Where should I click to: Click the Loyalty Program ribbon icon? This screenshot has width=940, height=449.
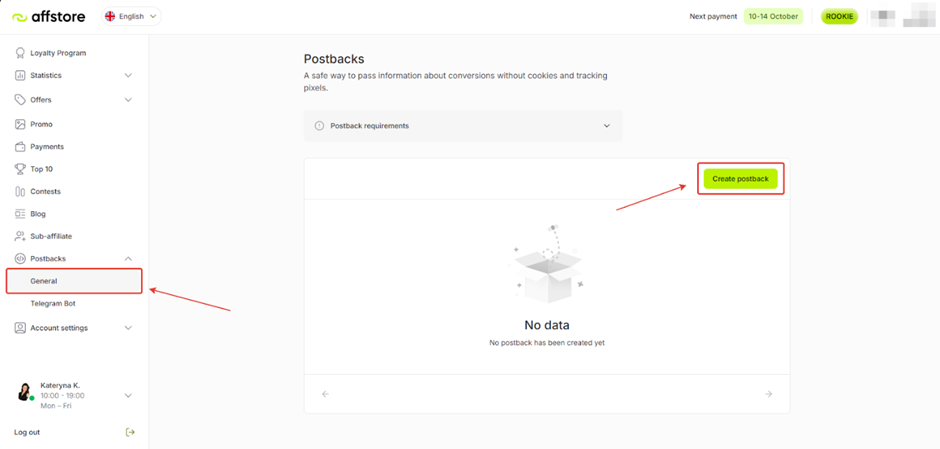(x=20, y=53)
